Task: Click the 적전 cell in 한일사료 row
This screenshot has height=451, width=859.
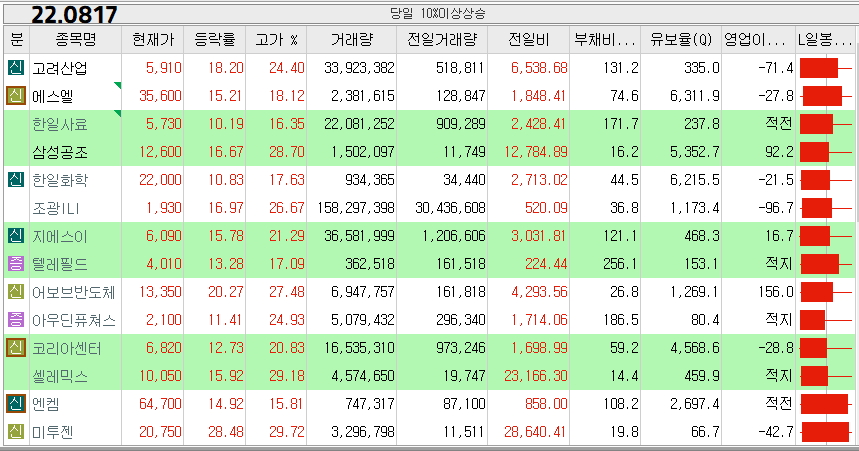Action: (x=779, y=124)
